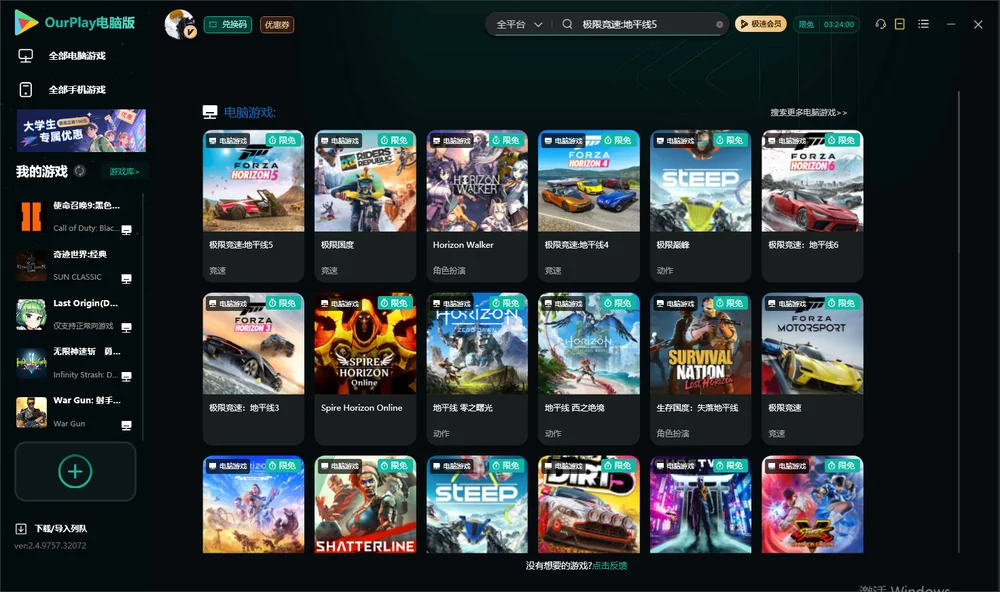Open the Forza Horizon 4 game card
The height and width of the screenshot is (592, 1000).
(x=589, y=206)
